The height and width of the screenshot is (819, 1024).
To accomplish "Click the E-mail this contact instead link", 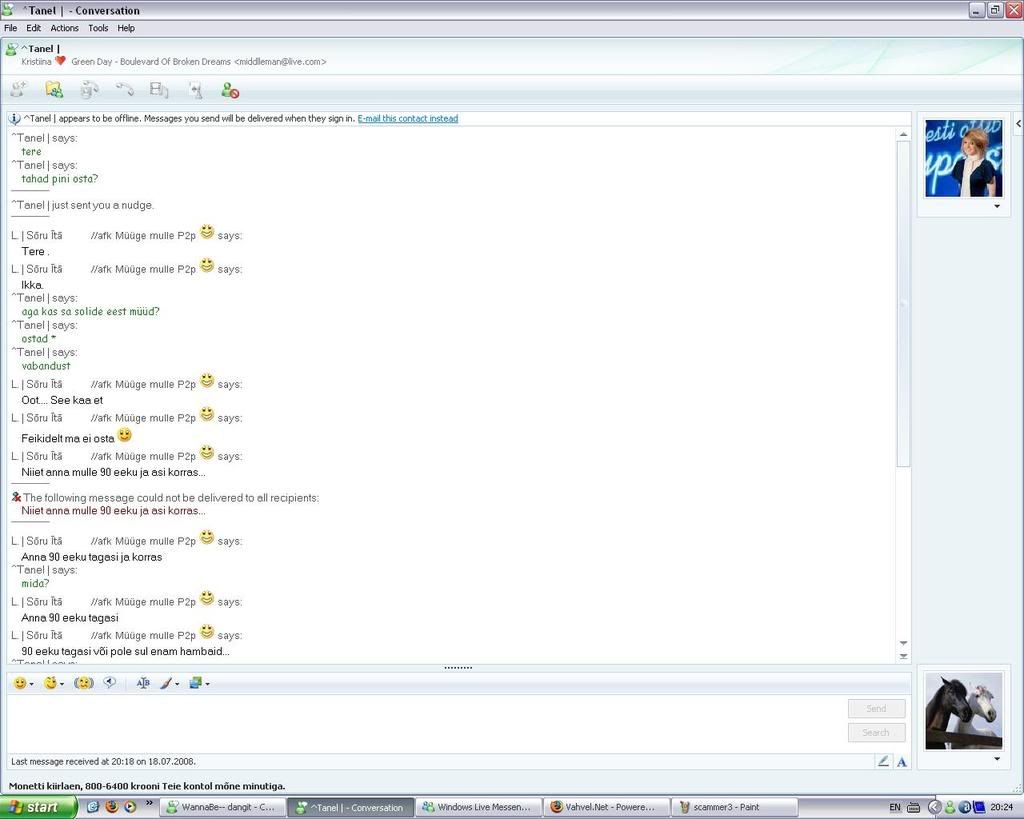I will pyautogui.click(x=407, y=118).
